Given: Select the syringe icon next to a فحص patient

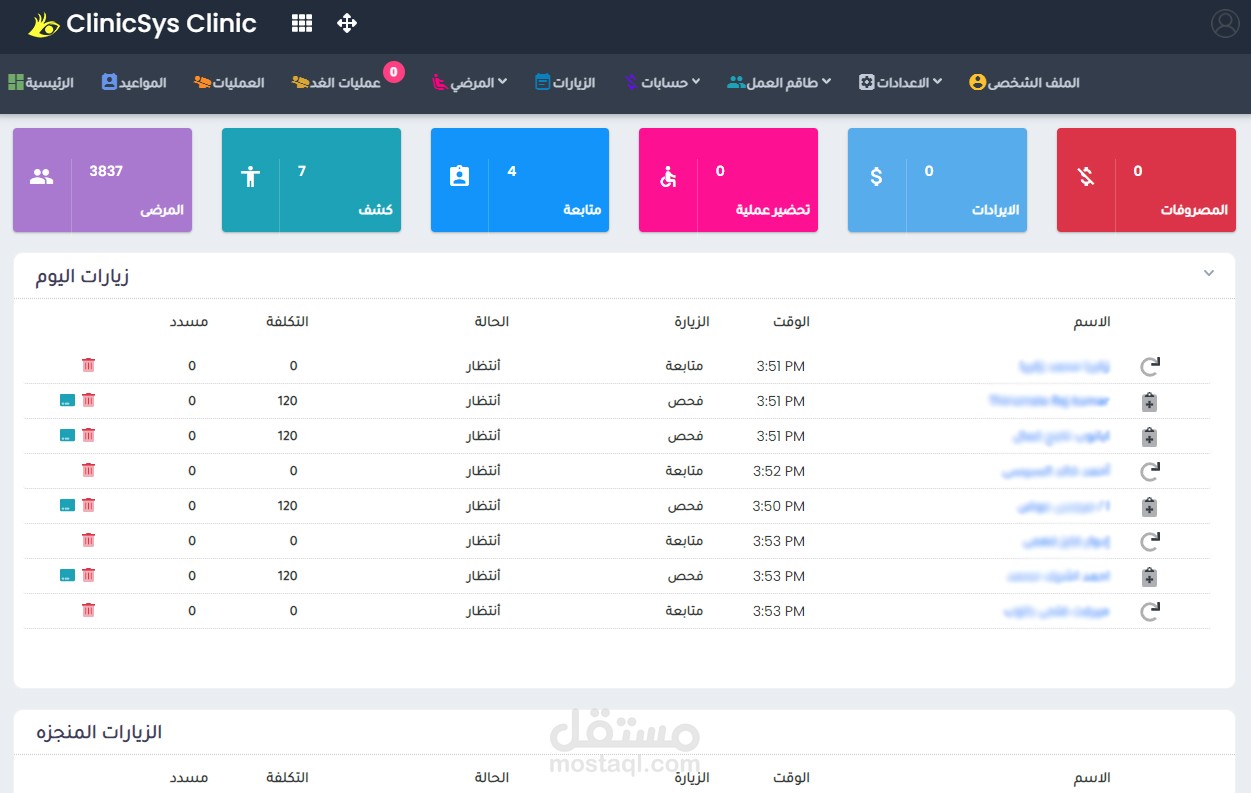Looking at the screenshot, I should click(x=1149, y=401).
